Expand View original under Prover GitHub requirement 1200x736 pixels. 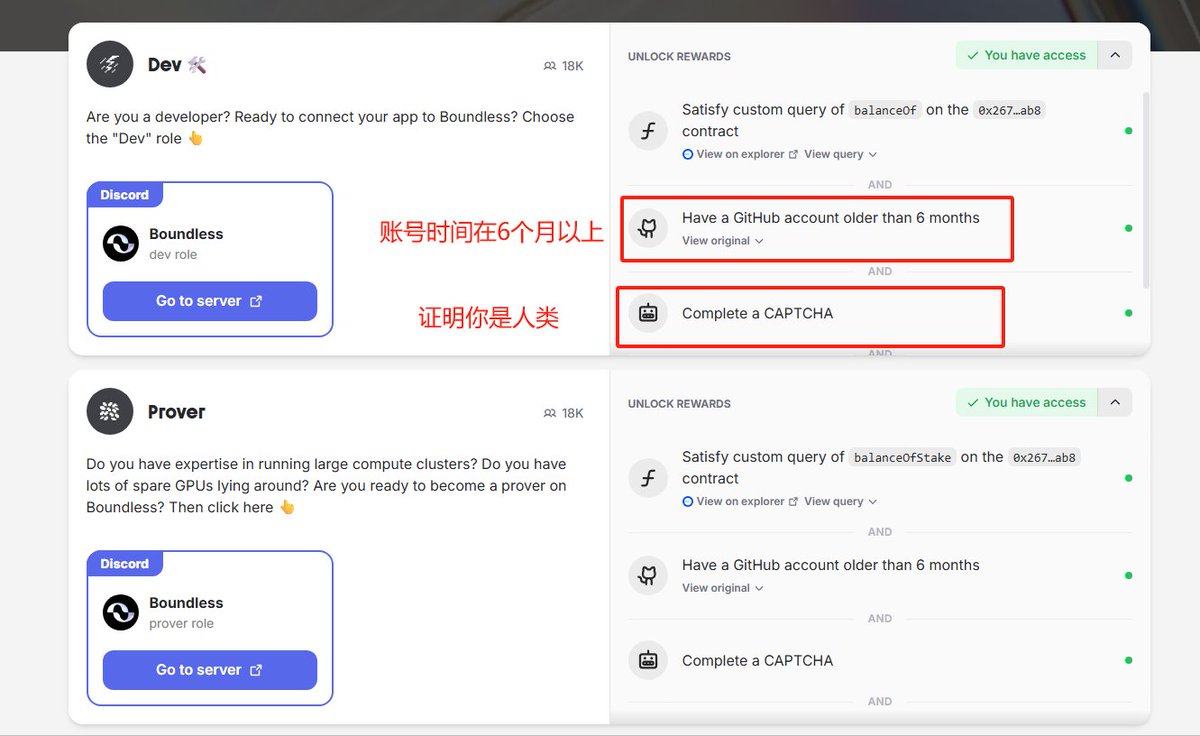[x=723, y=588]
